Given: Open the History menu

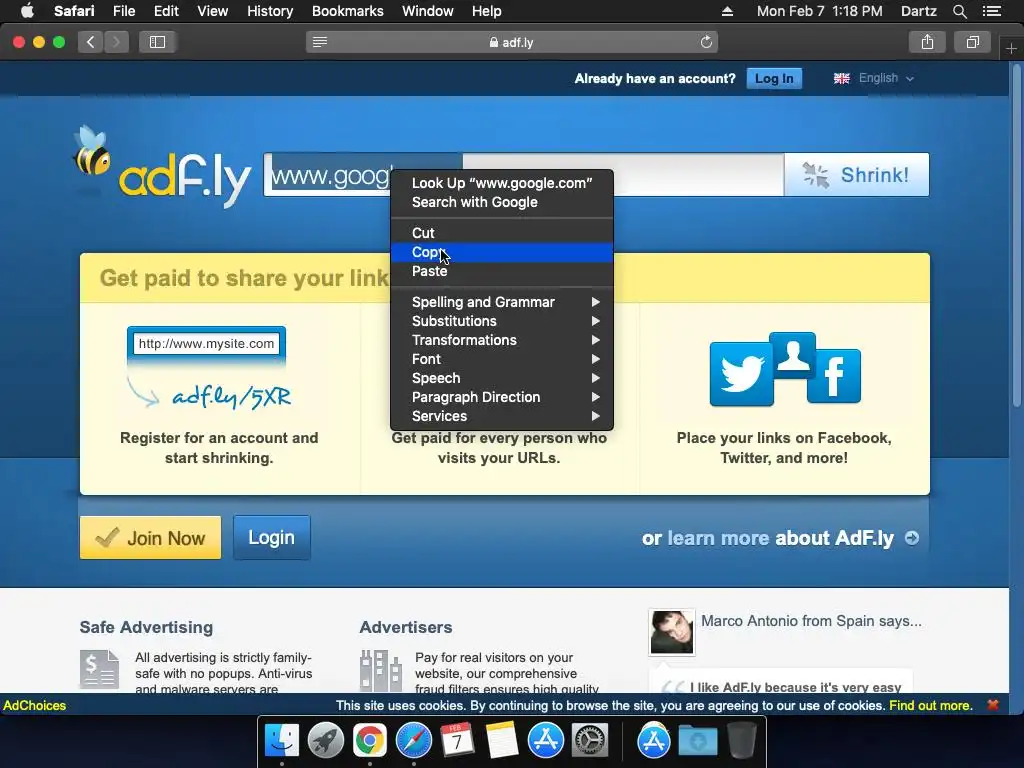Looking at the screenshot, I should (270, 11).
